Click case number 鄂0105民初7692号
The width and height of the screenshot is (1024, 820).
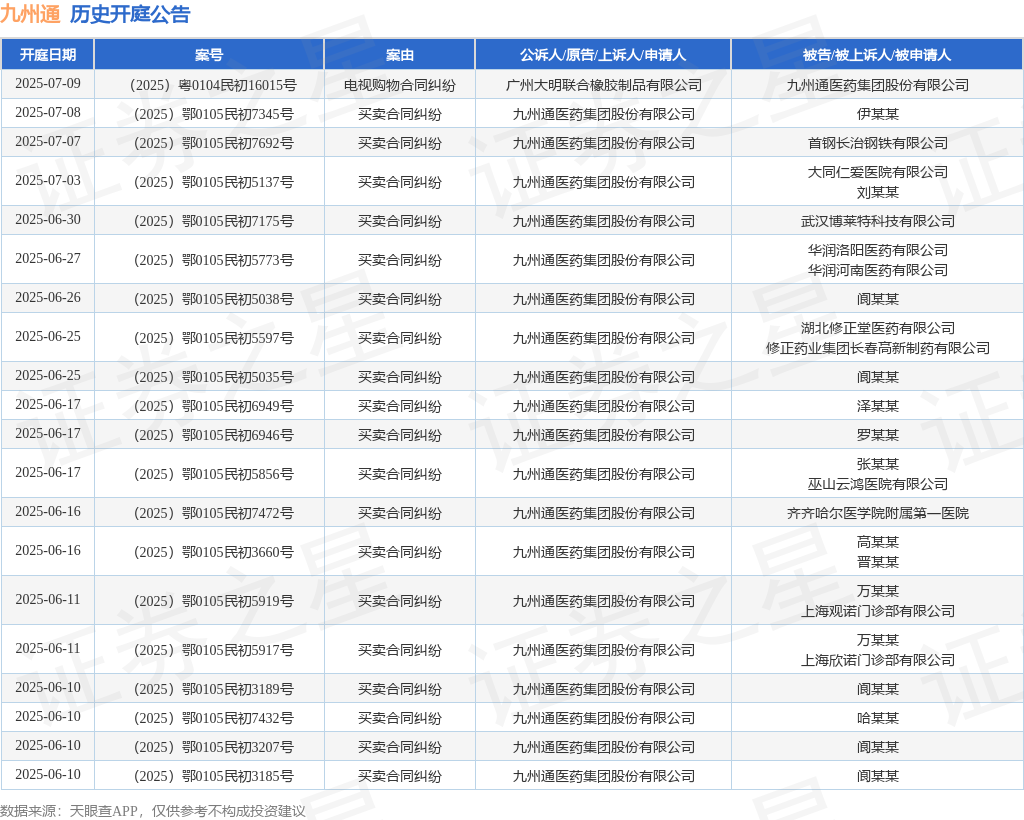click(213, 143)
